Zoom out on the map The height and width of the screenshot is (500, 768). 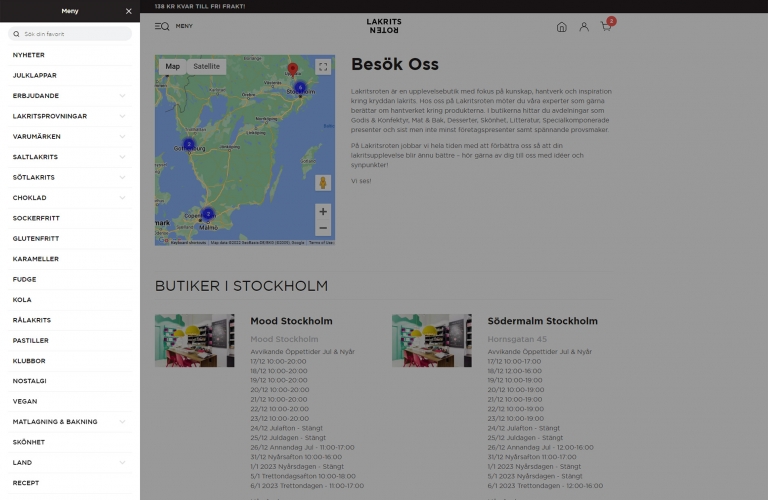tap(323, 228)
